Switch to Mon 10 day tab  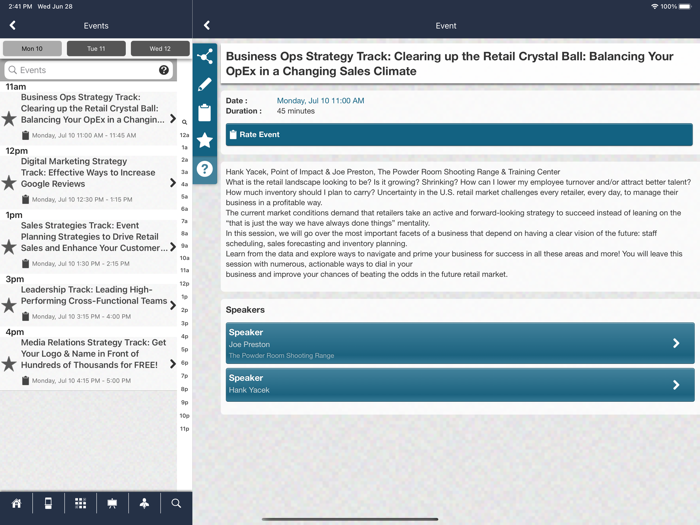[32, 49]
